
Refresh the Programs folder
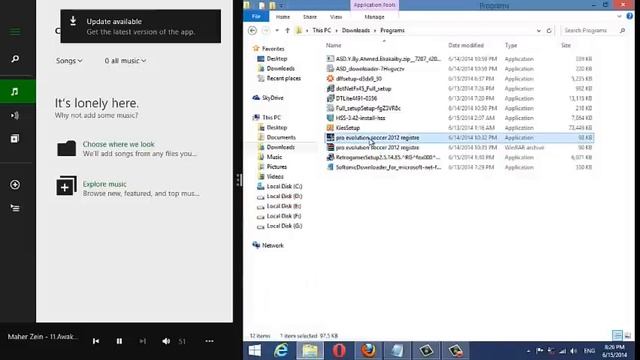(549, 31)
